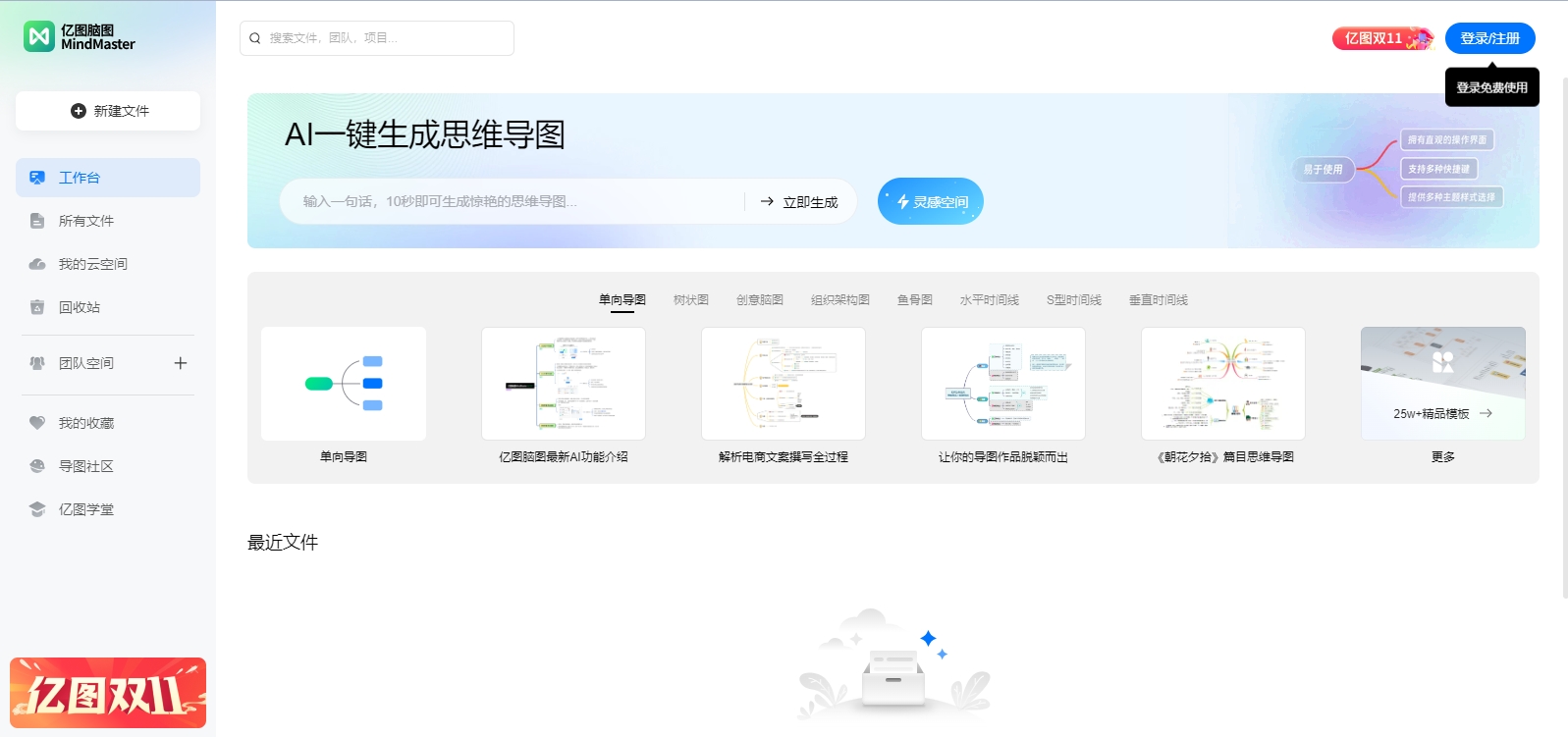Open the 解析电商文案撰写全过程 template thumbnail
Image resolution: width=1568 pixels, height=737 pixels.
784,384
